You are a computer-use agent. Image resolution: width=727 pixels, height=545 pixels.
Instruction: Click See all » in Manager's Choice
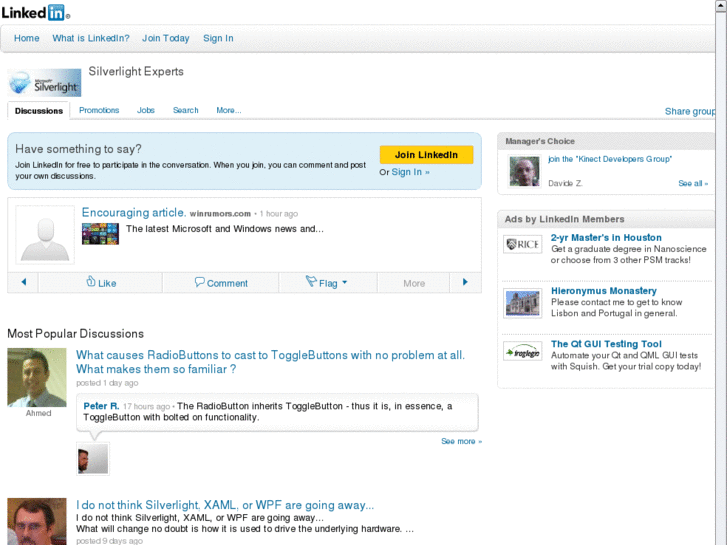[x=693, y=183]
